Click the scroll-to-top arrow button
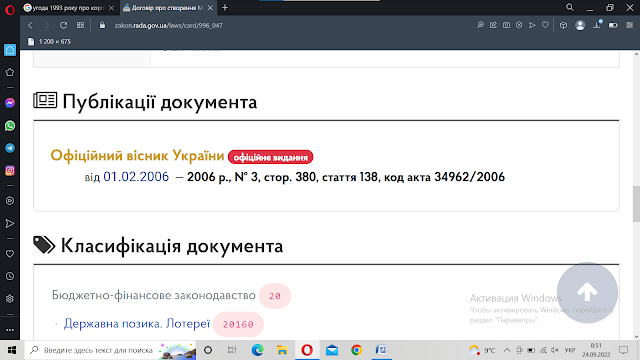The width and height of the screenshot is (640, 360). click(x=587, y=292)
